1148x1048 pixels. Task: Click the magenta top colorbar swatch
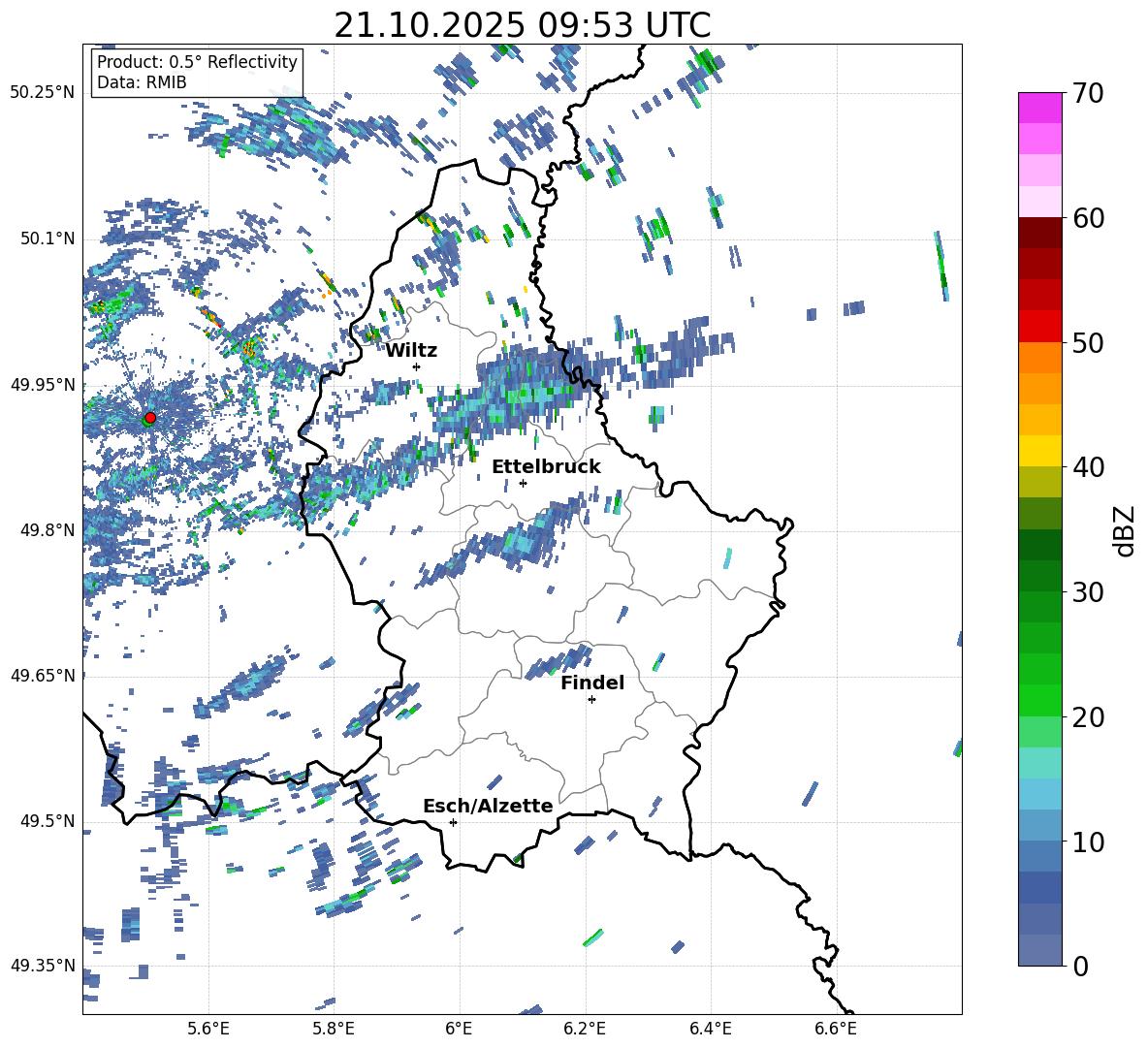pos(1039,108)
